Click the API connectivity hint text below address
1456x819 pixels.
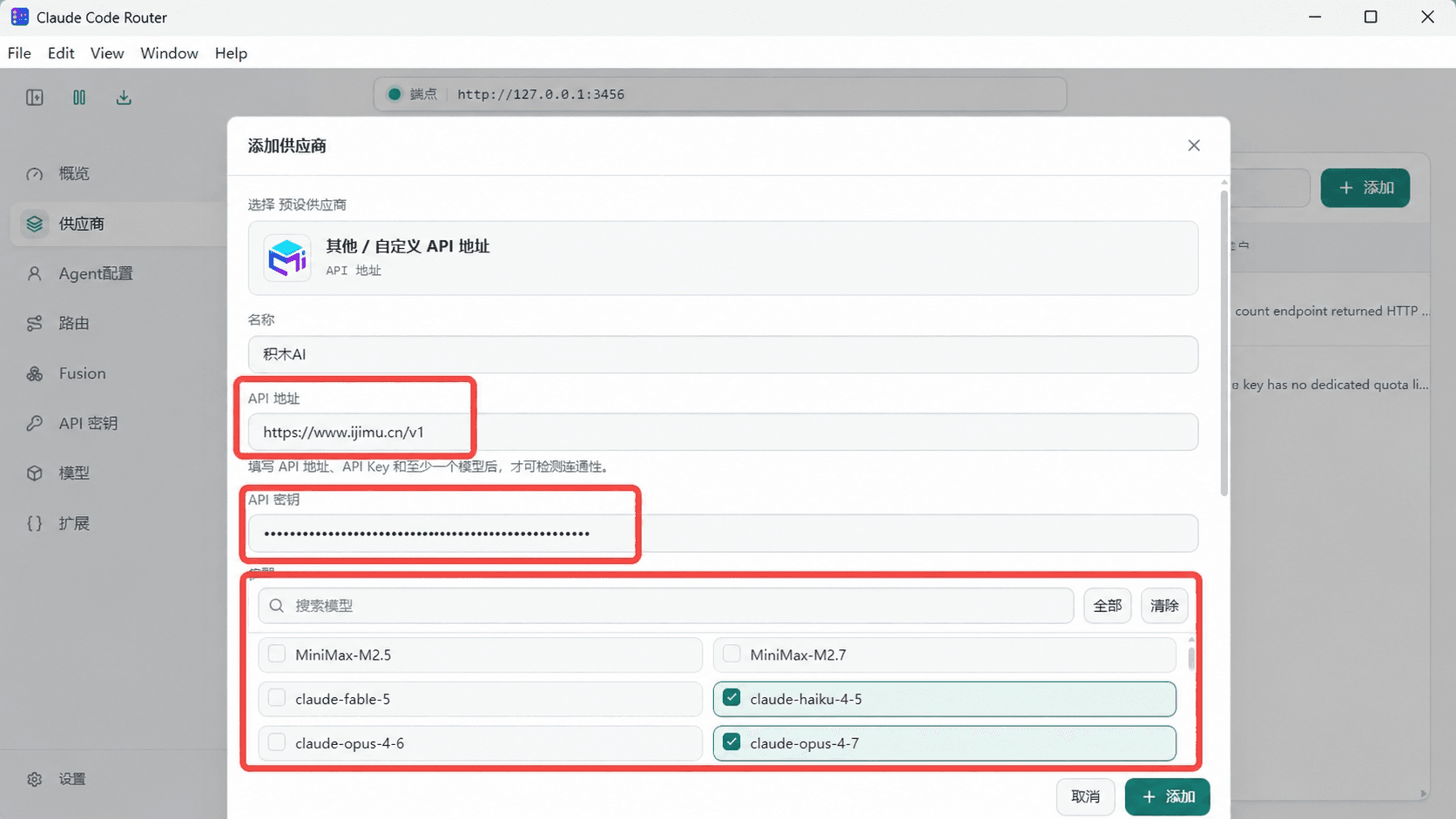click(x=430, y=467)
